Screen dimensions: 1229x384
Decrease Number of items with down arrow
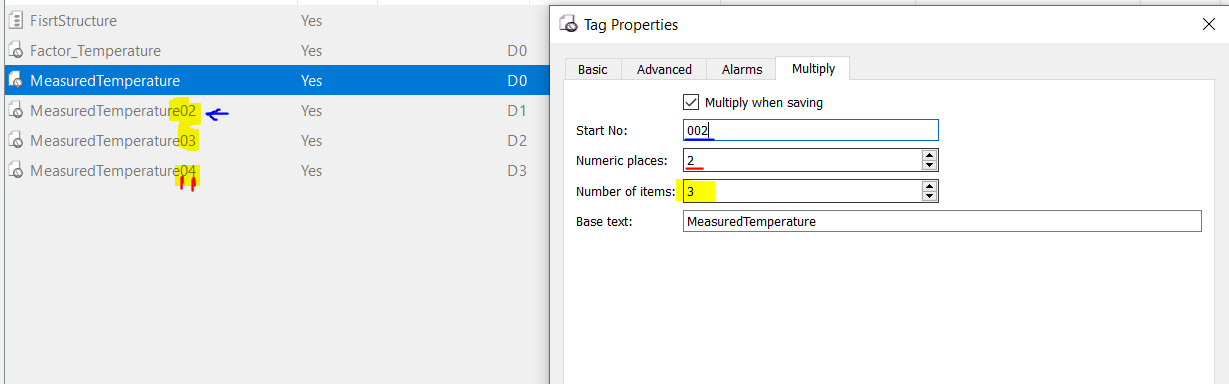(930, 196)
